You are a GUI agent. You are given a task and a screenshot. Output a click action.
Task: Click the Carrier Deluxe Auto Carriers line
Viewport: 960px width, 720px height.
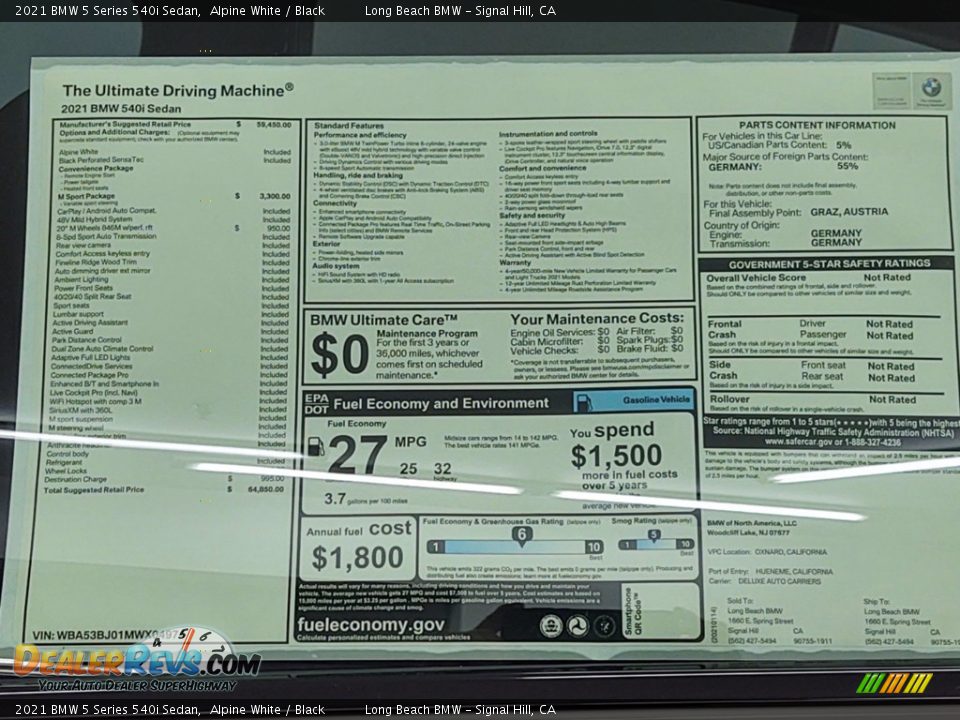765,581
